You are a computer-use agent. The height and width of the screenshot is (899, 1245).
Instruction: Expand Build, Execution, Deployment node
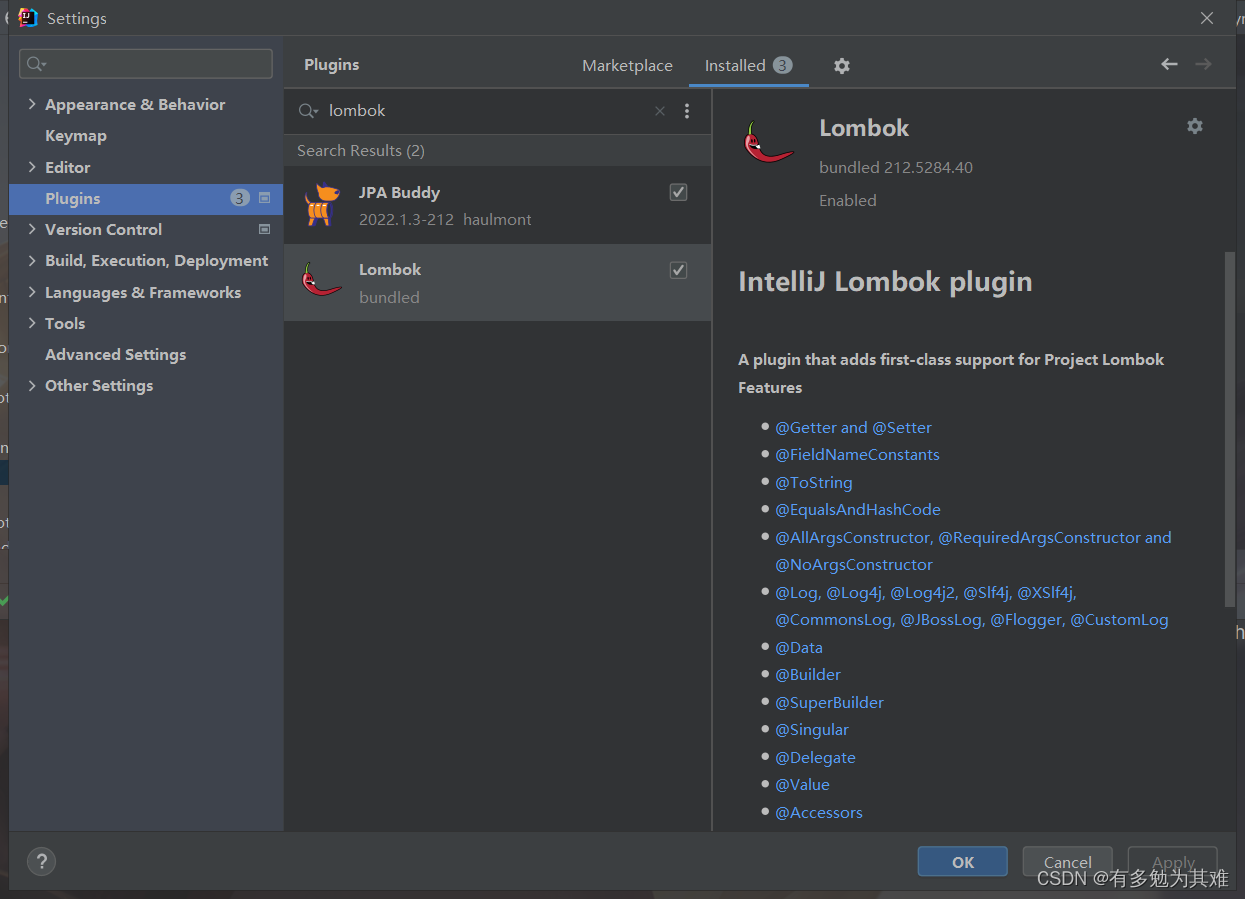click(x=32, y=260)
